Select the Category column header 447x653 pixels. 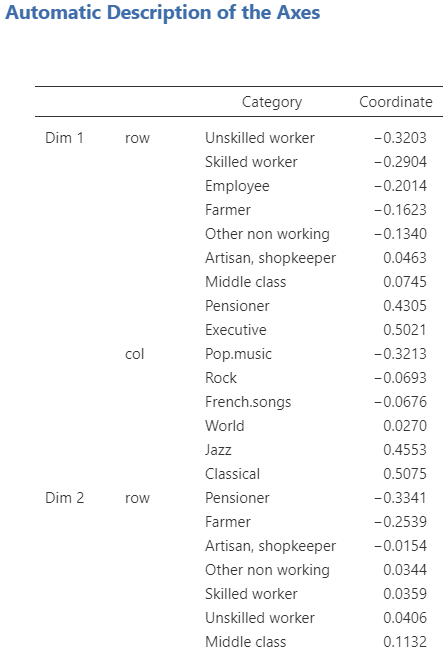(272, 102)
